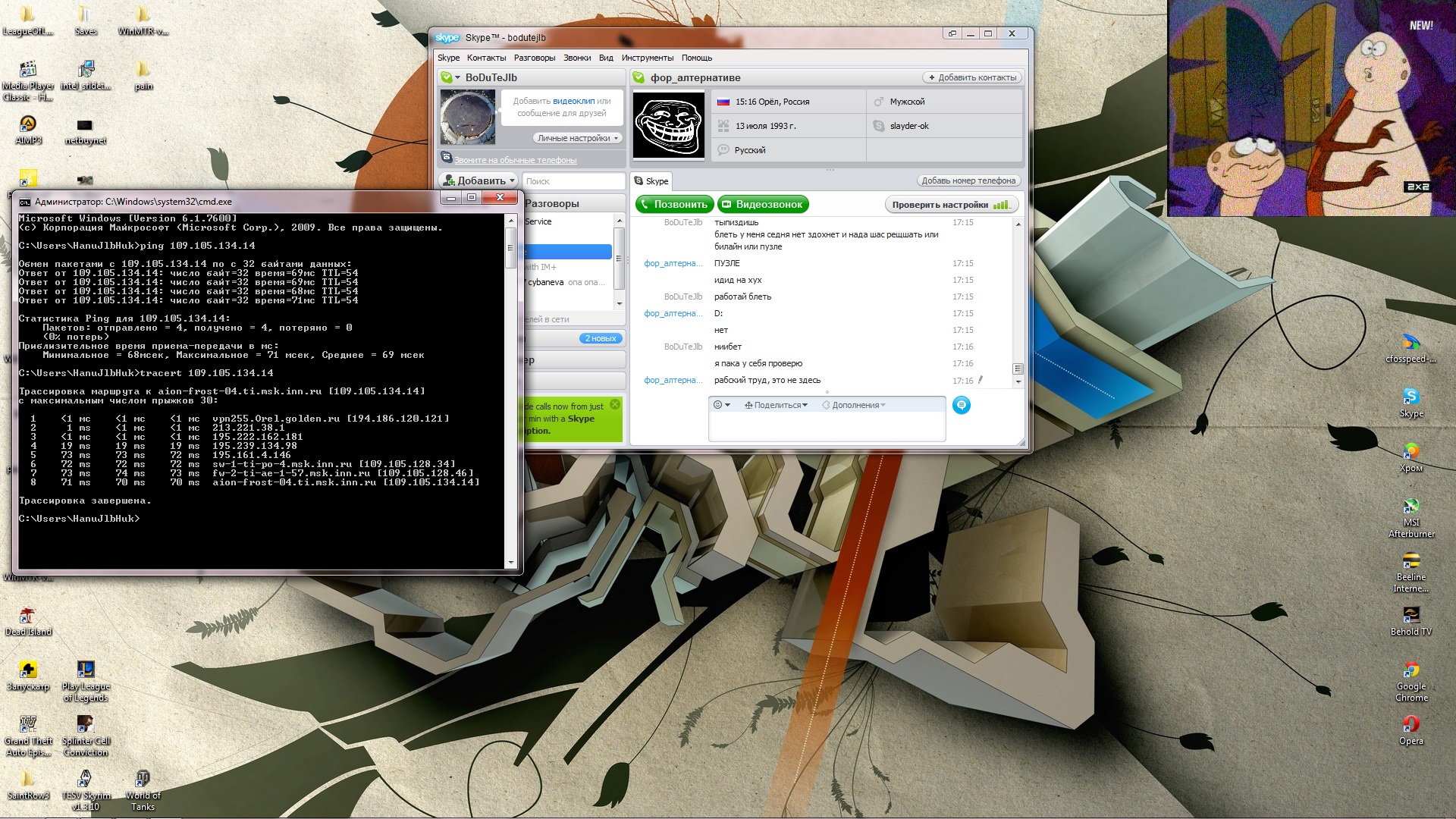Click Добавить контакты button
This screenshot has height=819, width=1456.
click(x=971, y=77)
